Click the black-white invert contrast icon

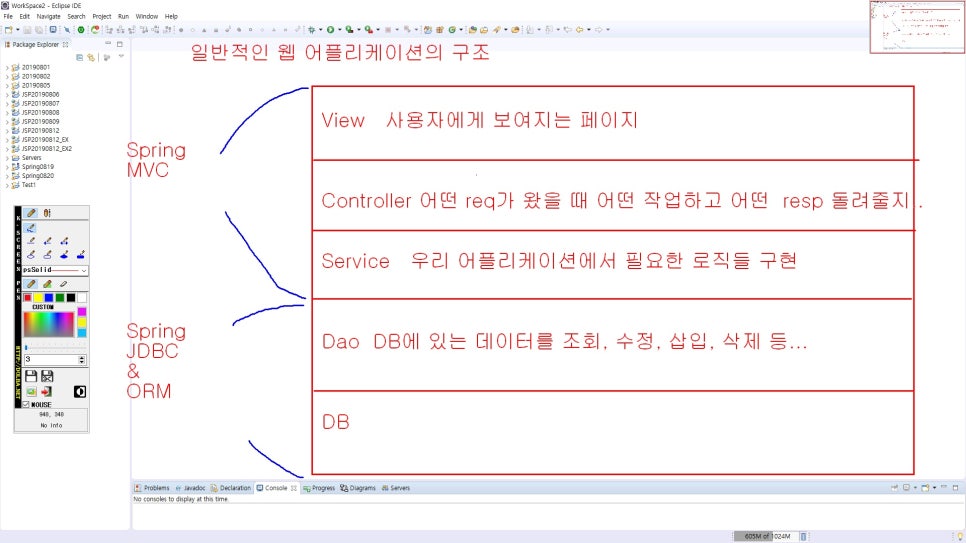[x=80, y=391]
